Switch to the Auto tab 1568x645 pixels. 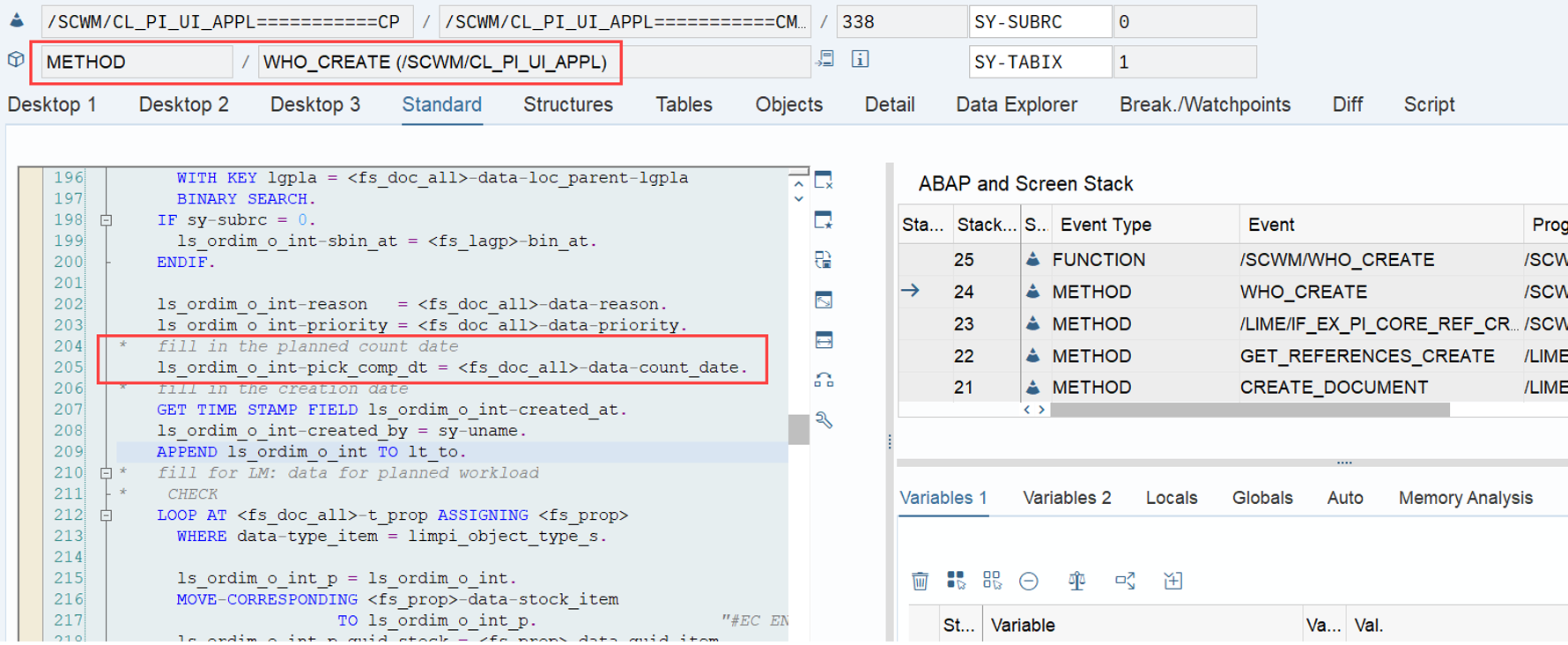coord(1345,498)
